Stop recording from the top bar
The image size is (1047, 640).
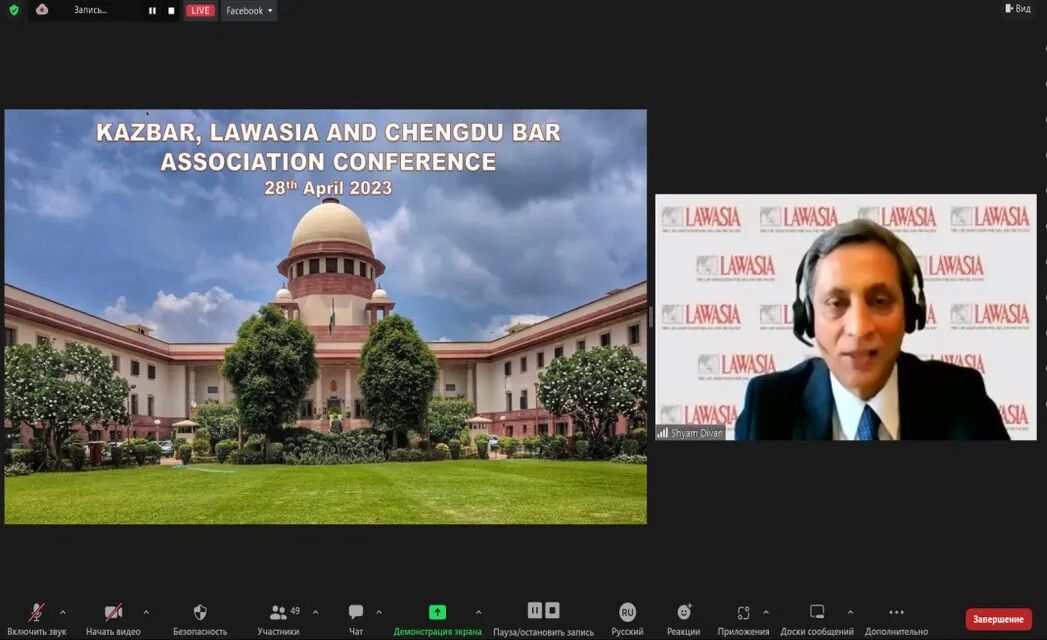171,11
